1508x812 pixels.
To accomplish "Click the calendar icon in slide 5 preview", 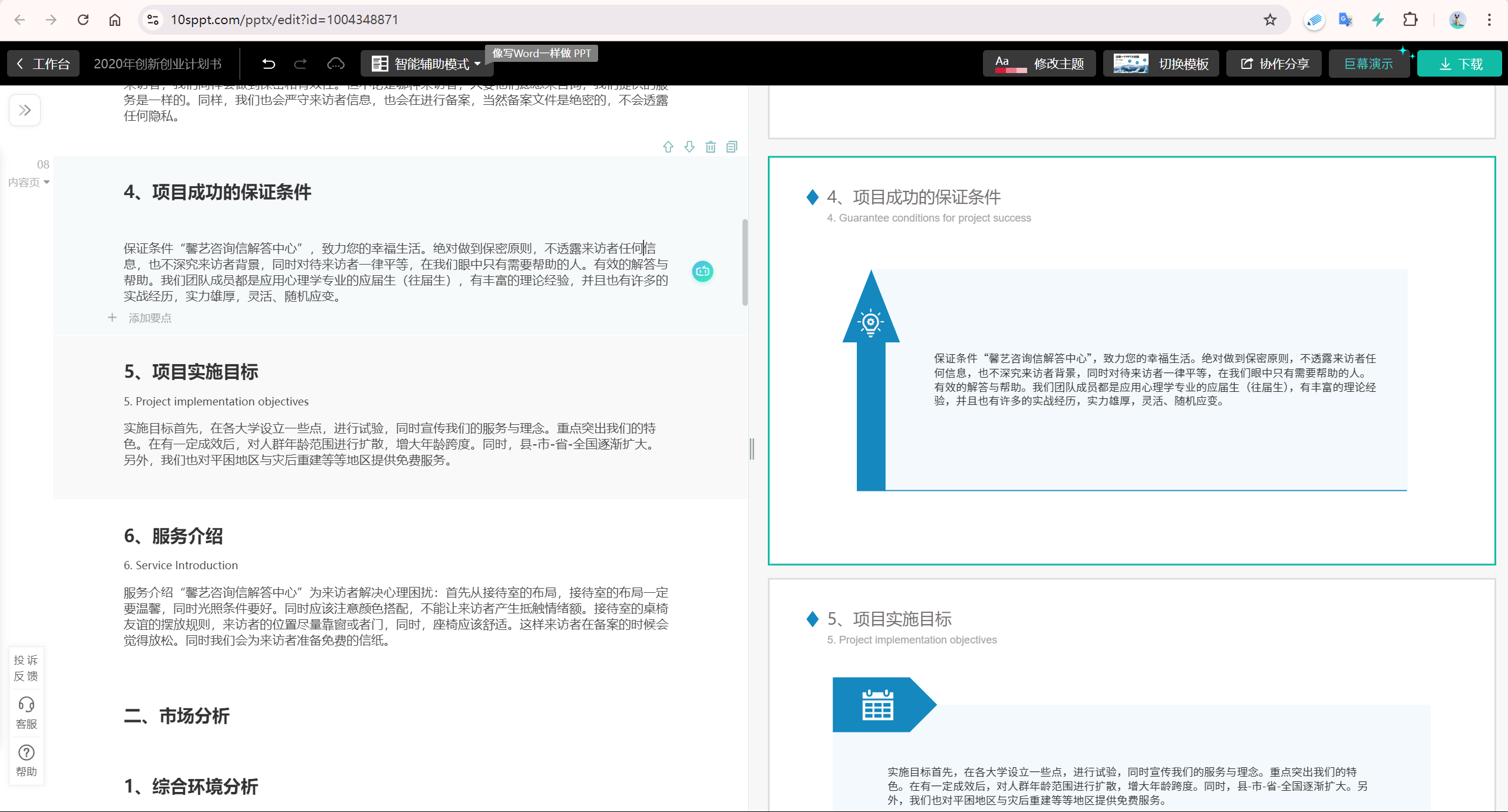I will pos(877,705).
